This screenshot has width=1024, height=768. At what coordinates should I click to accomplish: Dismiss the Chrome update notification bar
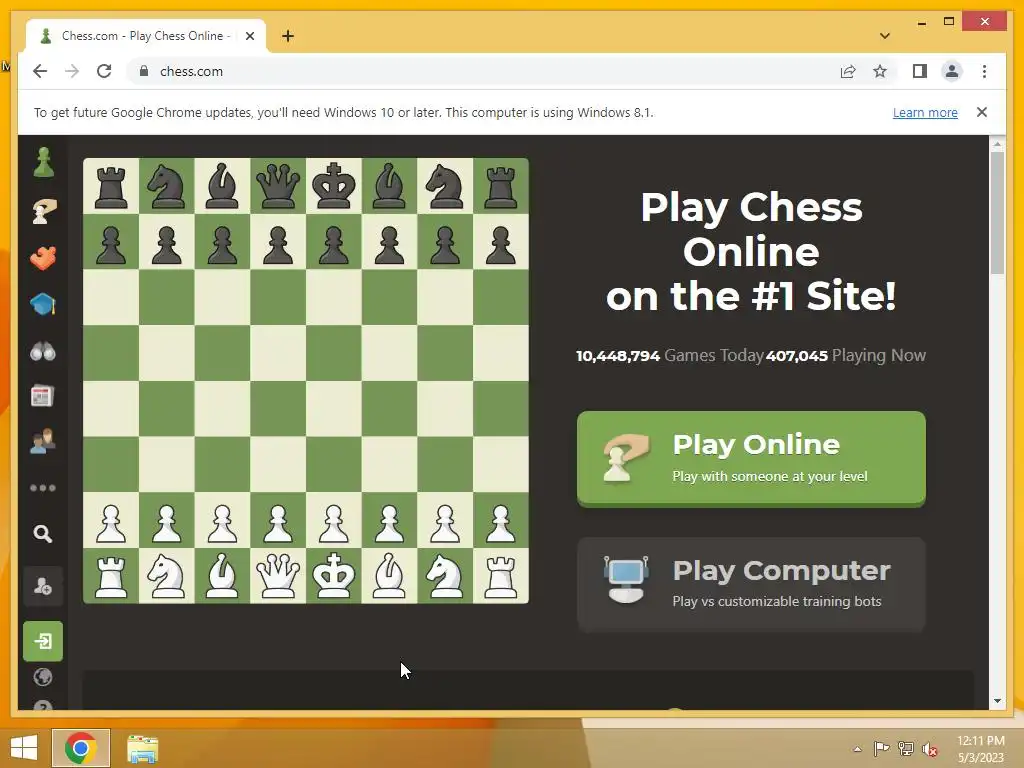pyautogui.click(x=982, y=112)
